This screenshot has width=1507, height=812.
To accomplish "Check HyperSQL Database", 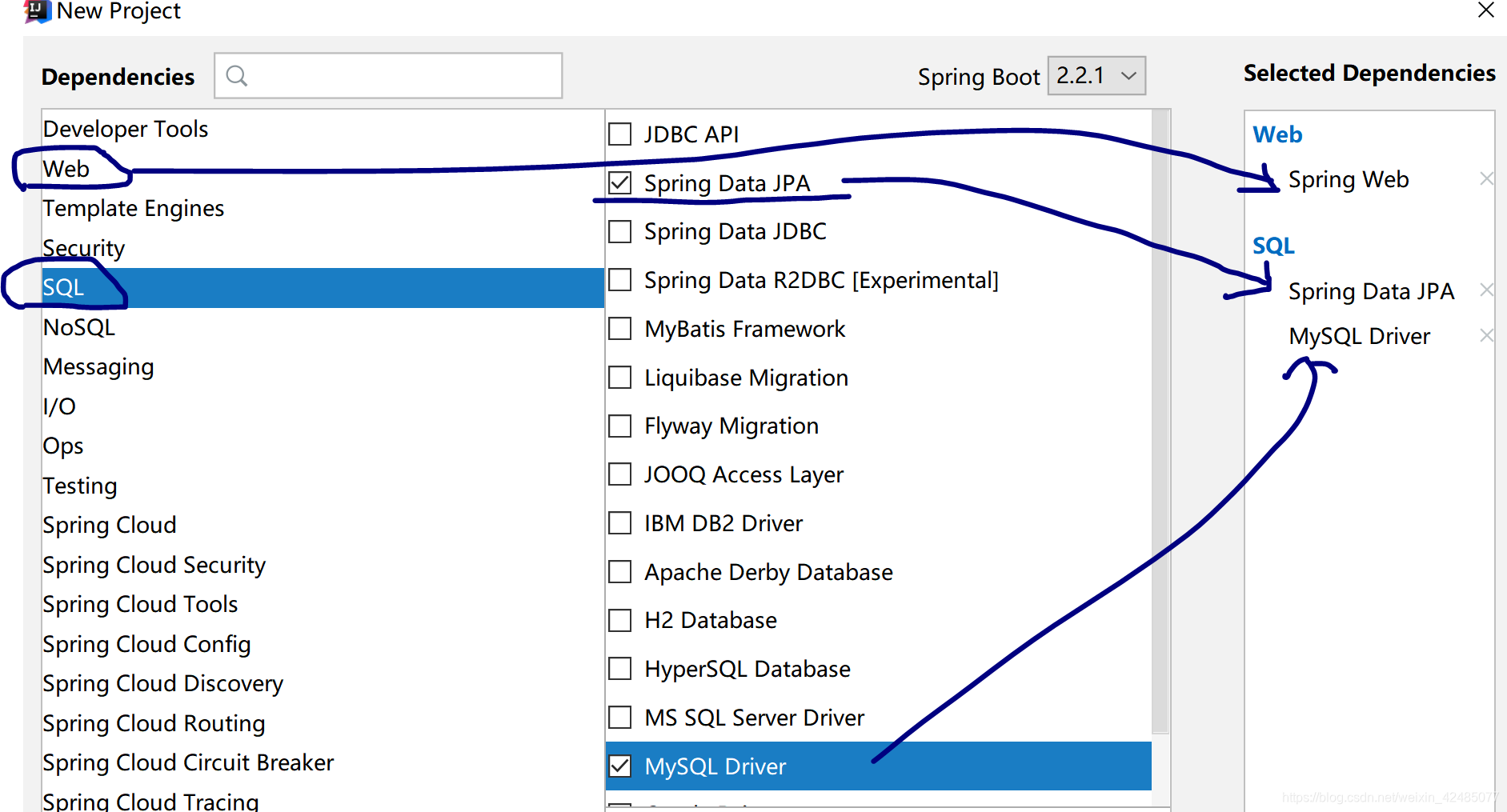I will (x=619, y=669).
